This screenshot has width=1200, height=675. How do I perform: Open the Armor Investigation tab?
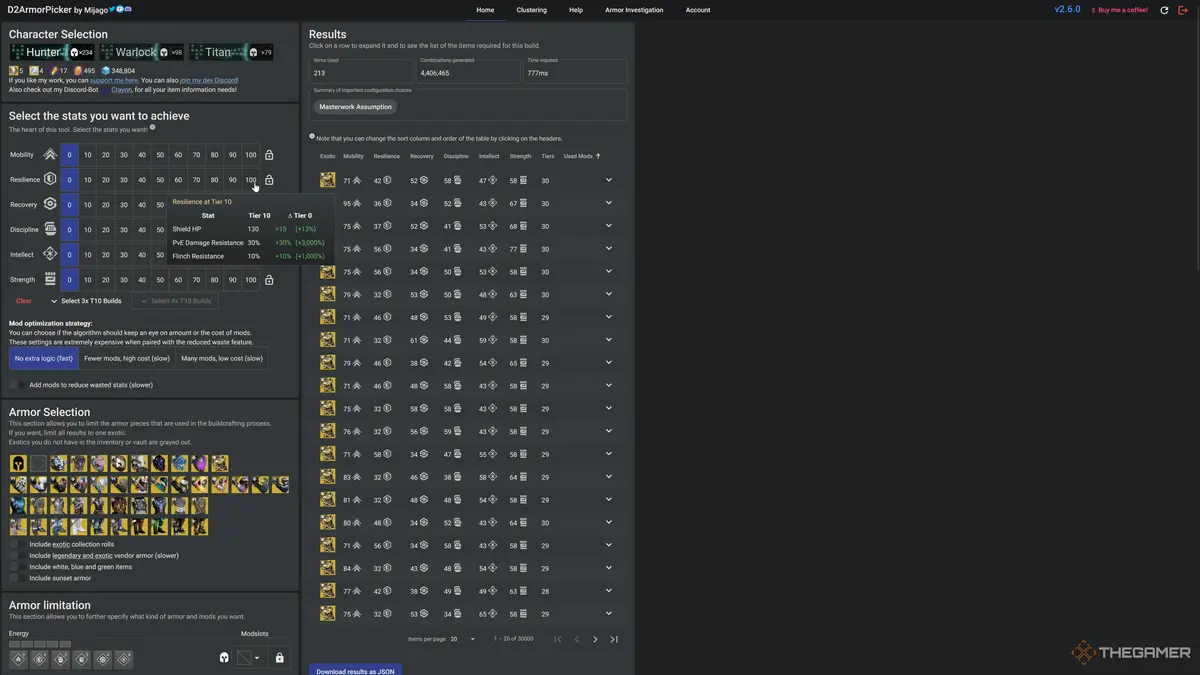[634, 10]
